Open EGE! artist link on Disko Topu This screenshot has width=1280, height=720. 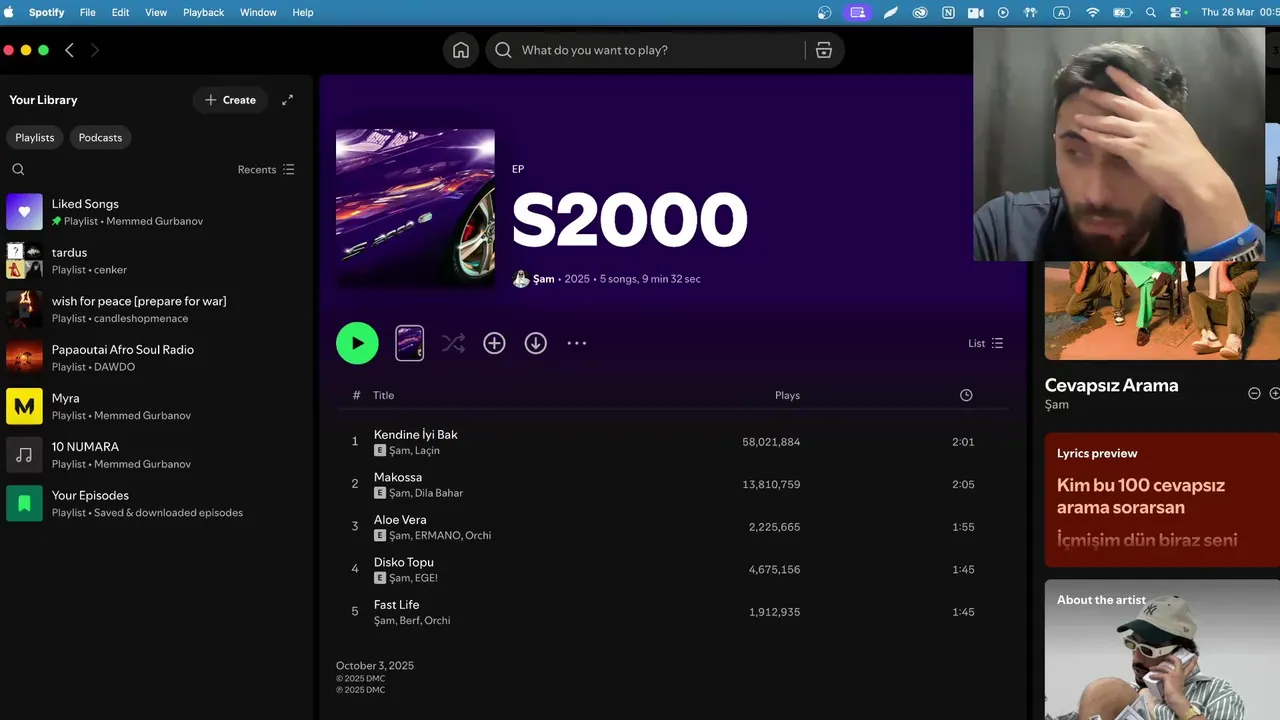(426, 578)
